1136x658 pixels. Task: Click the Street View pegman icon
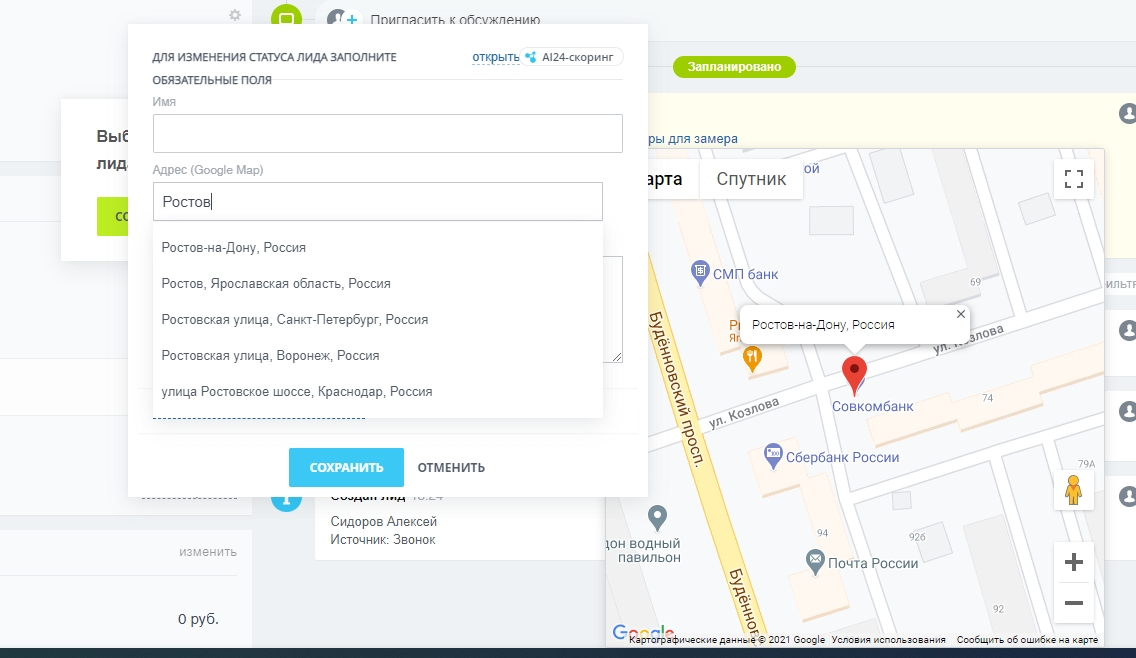click(x=1074, y=490)
